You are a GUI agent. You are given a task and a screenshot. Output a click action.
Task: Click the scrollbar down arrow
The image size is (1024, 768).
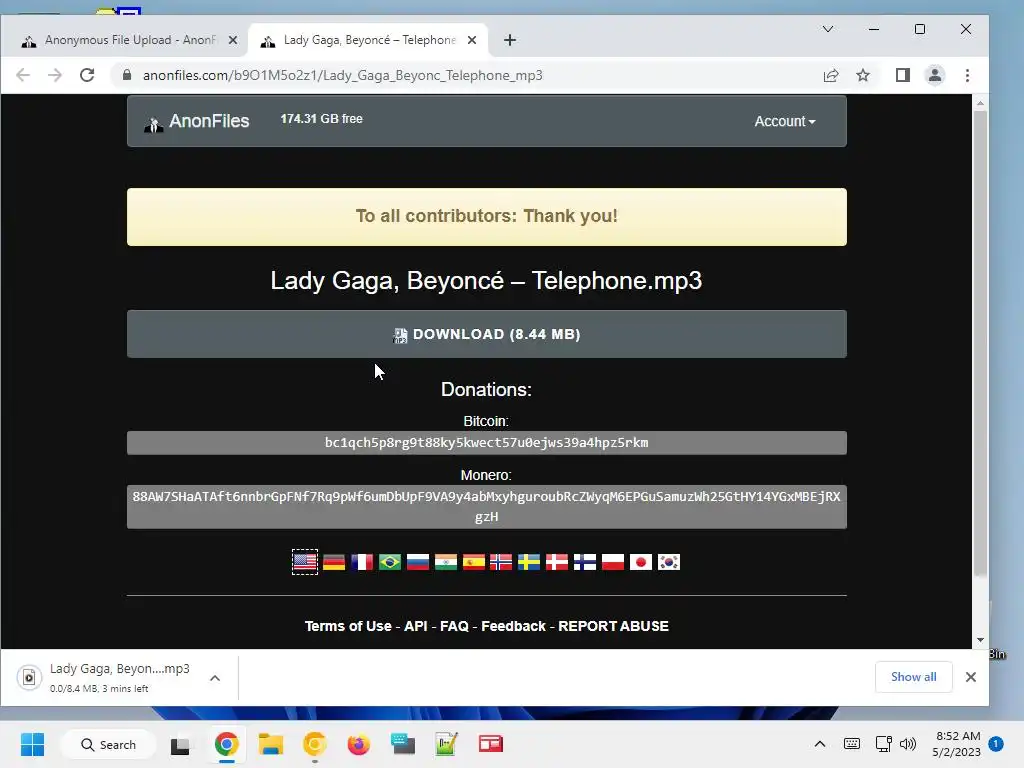(980, 640)
